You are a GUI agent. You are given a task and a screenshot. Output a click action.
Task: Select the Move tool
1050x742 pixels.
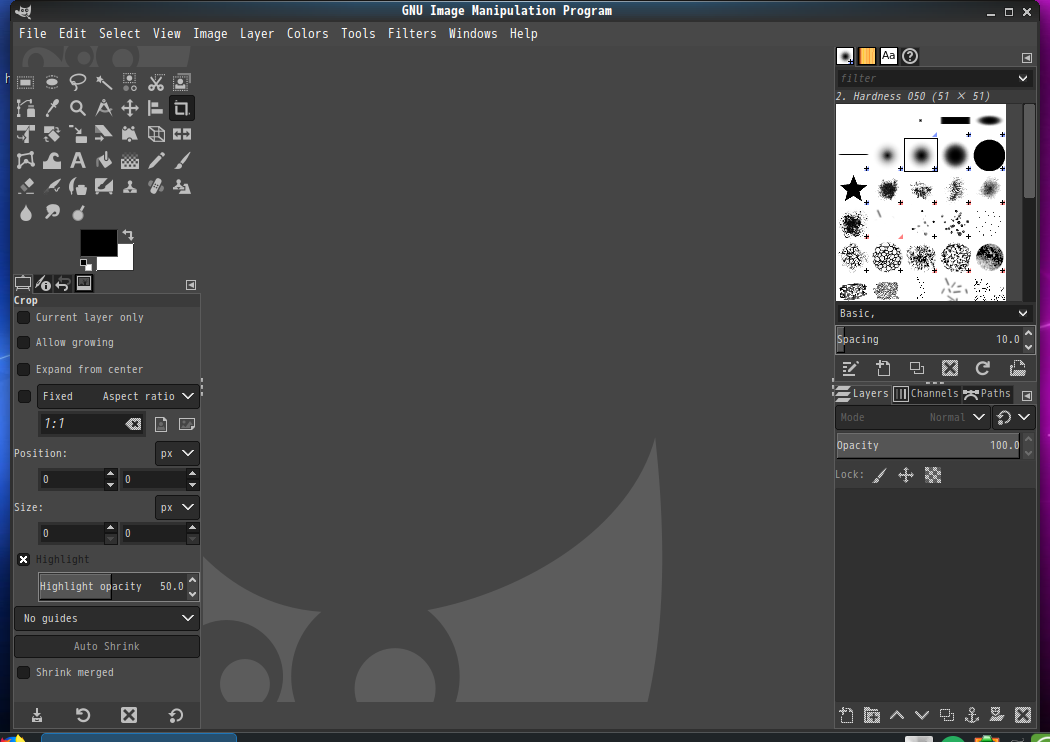130,108
